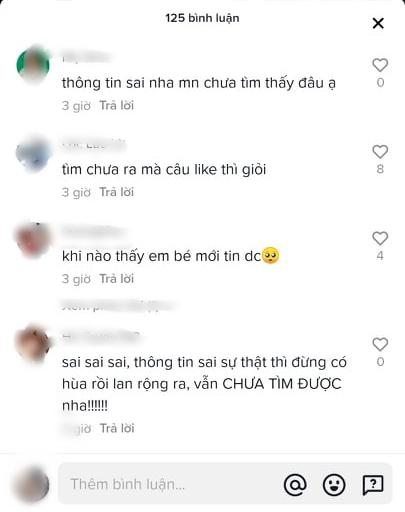Open avatar of fourth commenter
The width and height of the screenshot is (405, 512).
[x=32, y=344]
